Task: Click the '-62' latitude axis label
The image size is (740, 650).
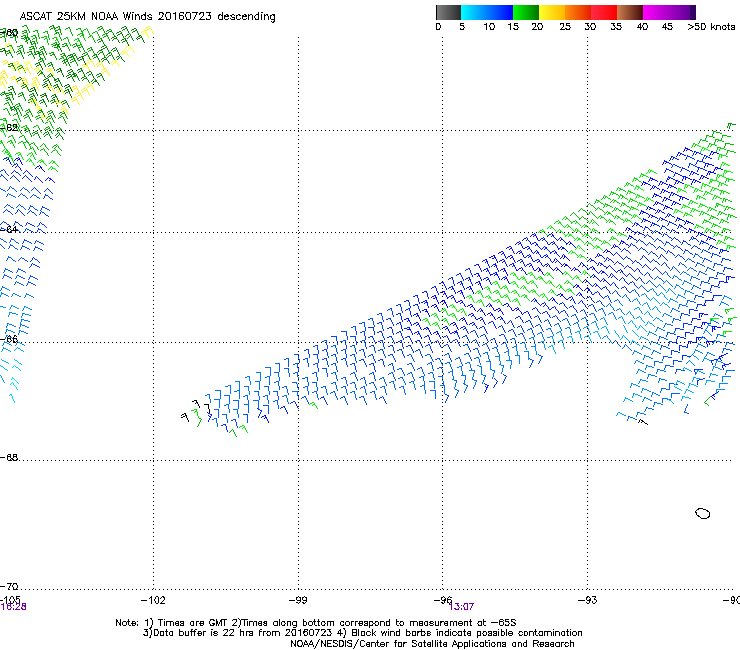Action: (9, 127)
